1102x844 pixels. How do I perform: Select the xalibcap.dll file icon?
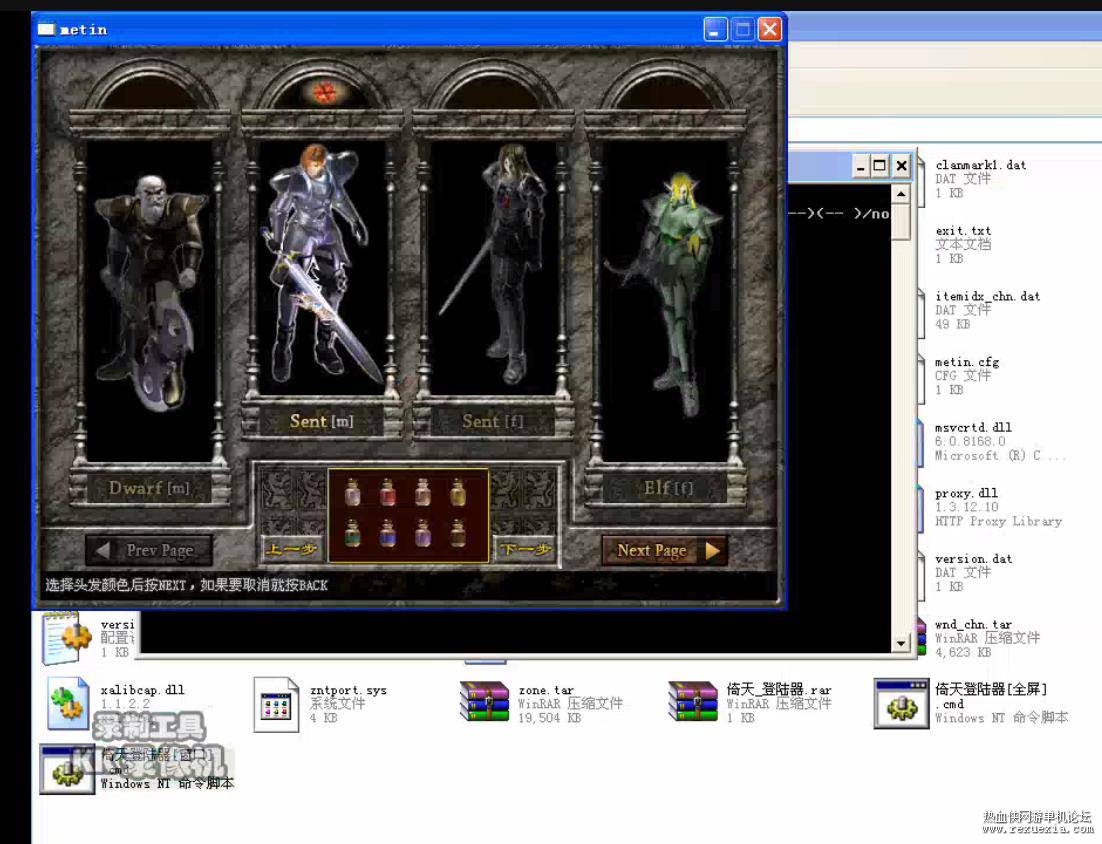[68, 703]
